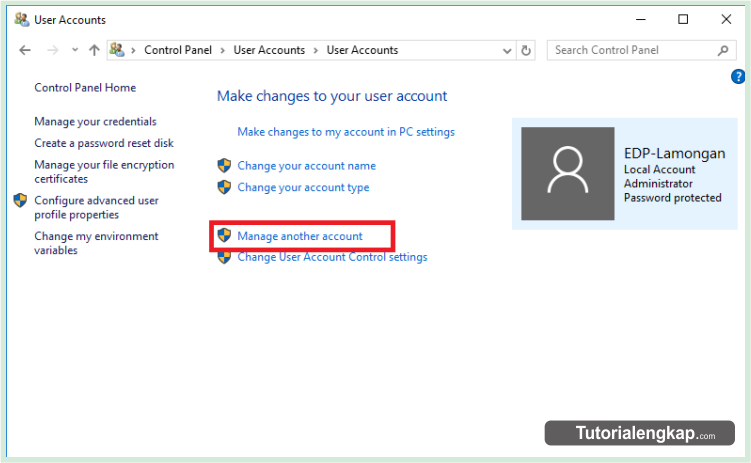Select Control Panel in the breadcrumb
Viewport: 751px width, 463px height.
click(178, 50)
